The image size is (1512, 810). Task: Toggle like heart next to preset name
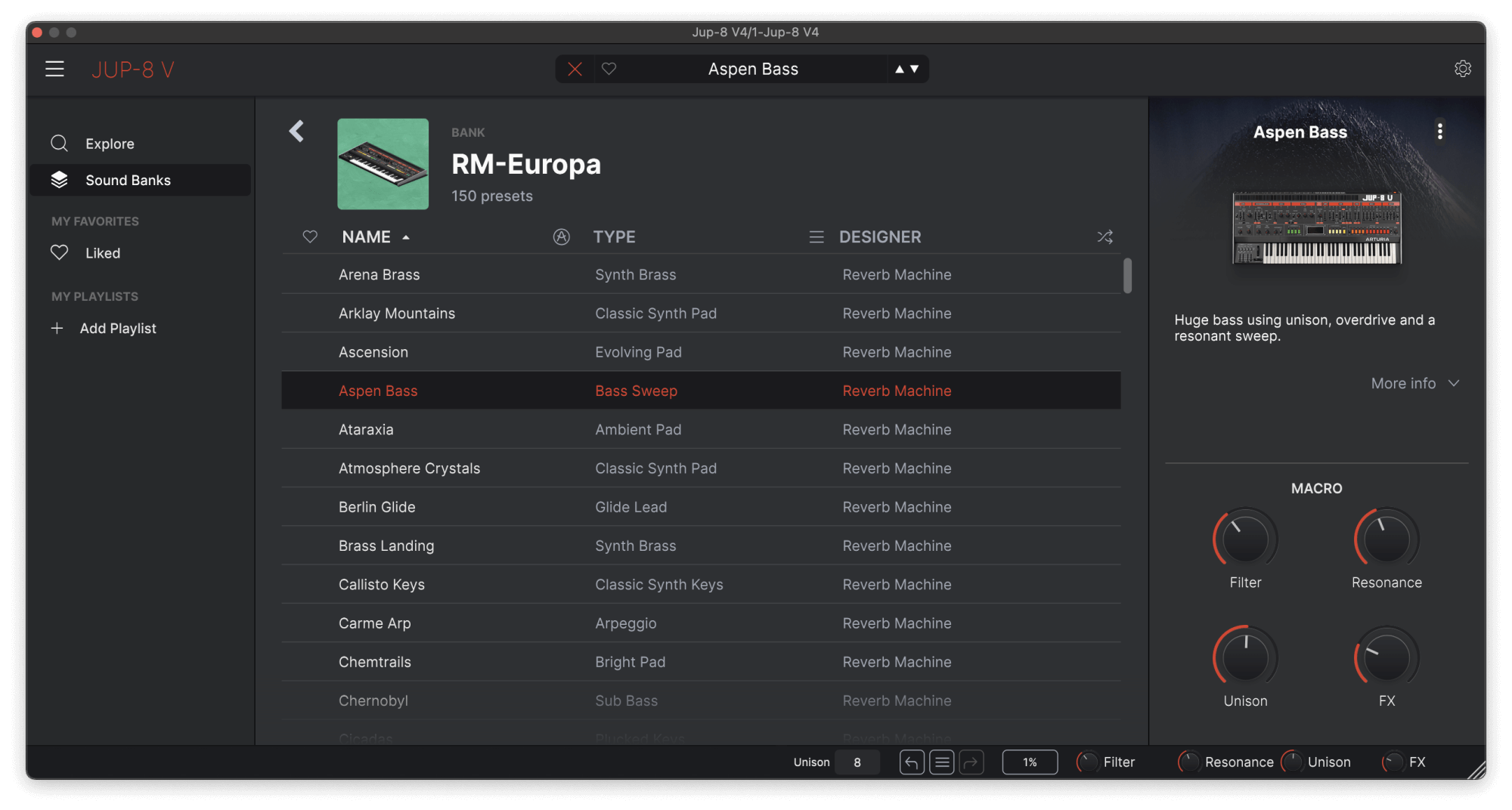tap(609, 69)
